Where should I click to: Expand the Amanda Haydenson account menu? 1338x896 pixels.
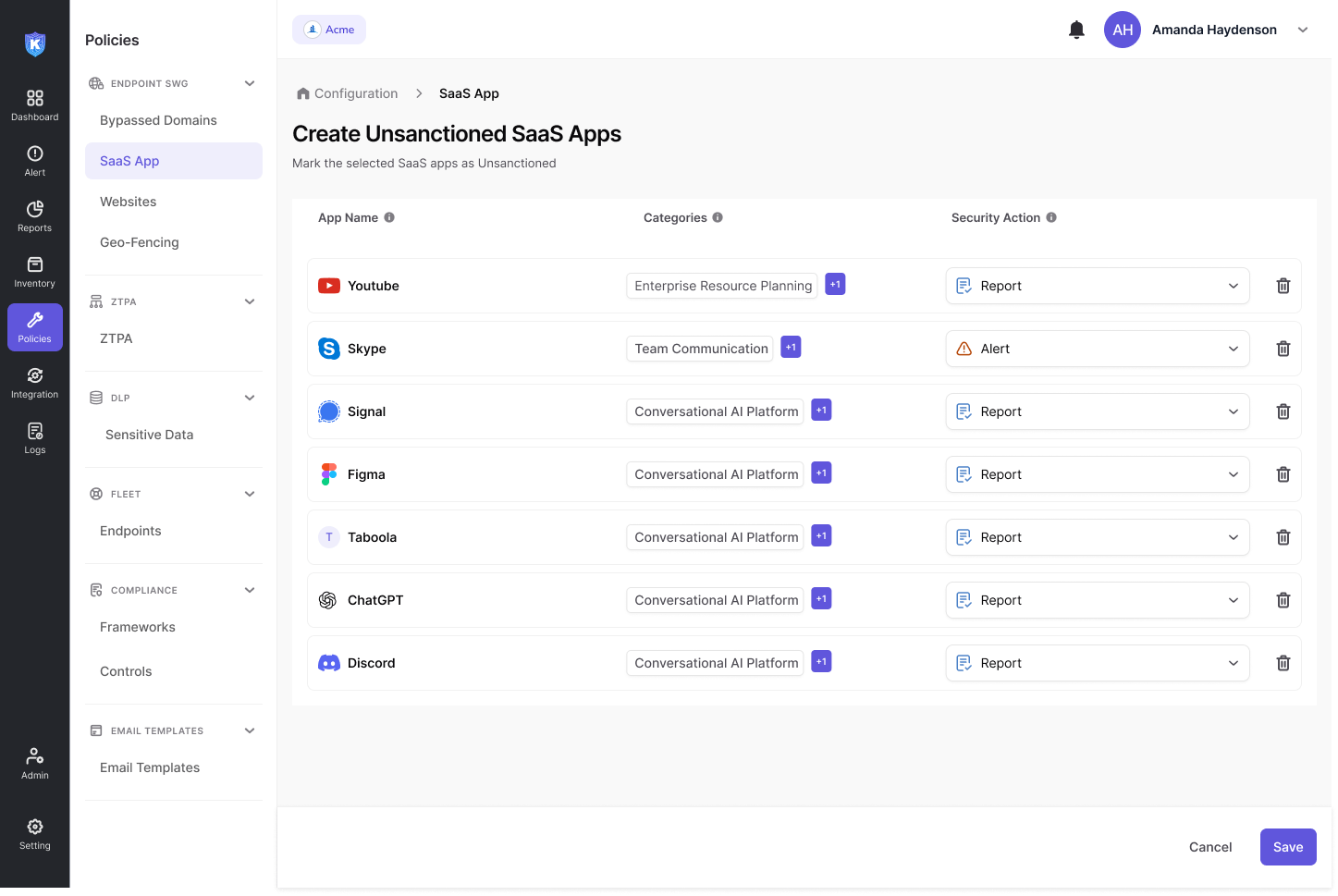coord(1303,30)
